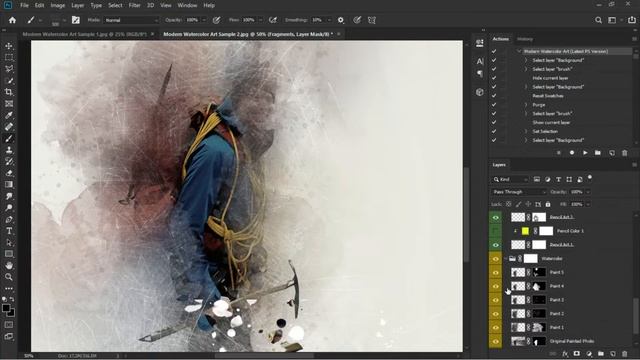Select the Gradient tool
The height and width of the screenshot is (360, 640).
click(x=9, y=184)
